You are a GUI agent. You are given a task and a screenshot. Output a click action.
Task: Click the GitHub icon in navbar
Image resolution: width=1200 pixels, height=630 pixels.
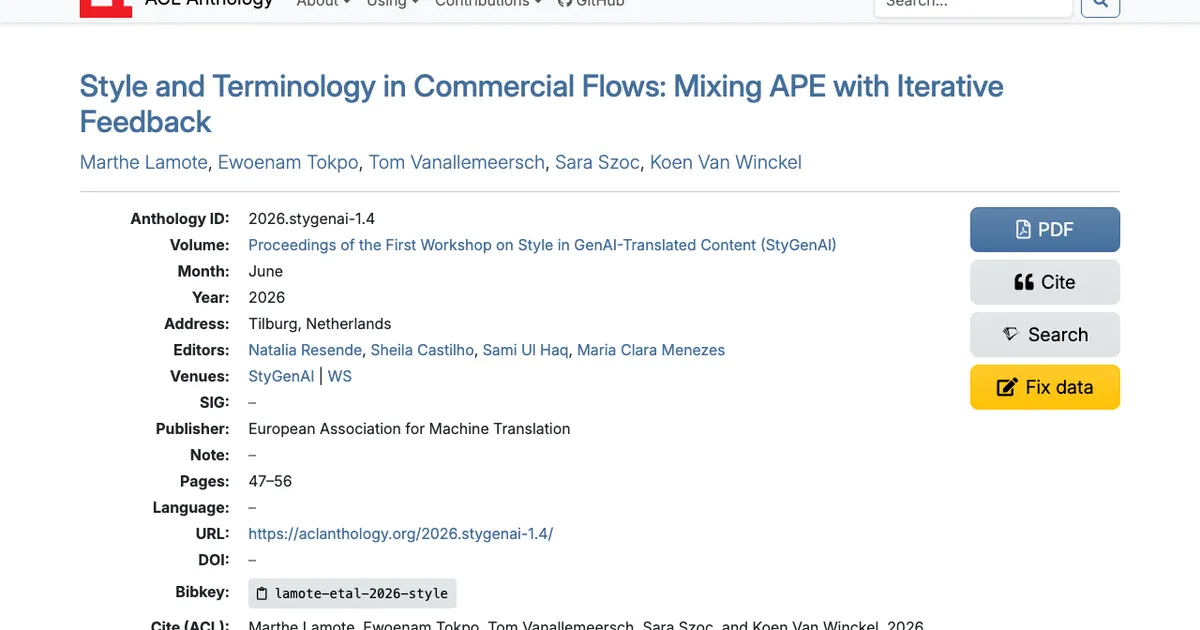[563, 4]
